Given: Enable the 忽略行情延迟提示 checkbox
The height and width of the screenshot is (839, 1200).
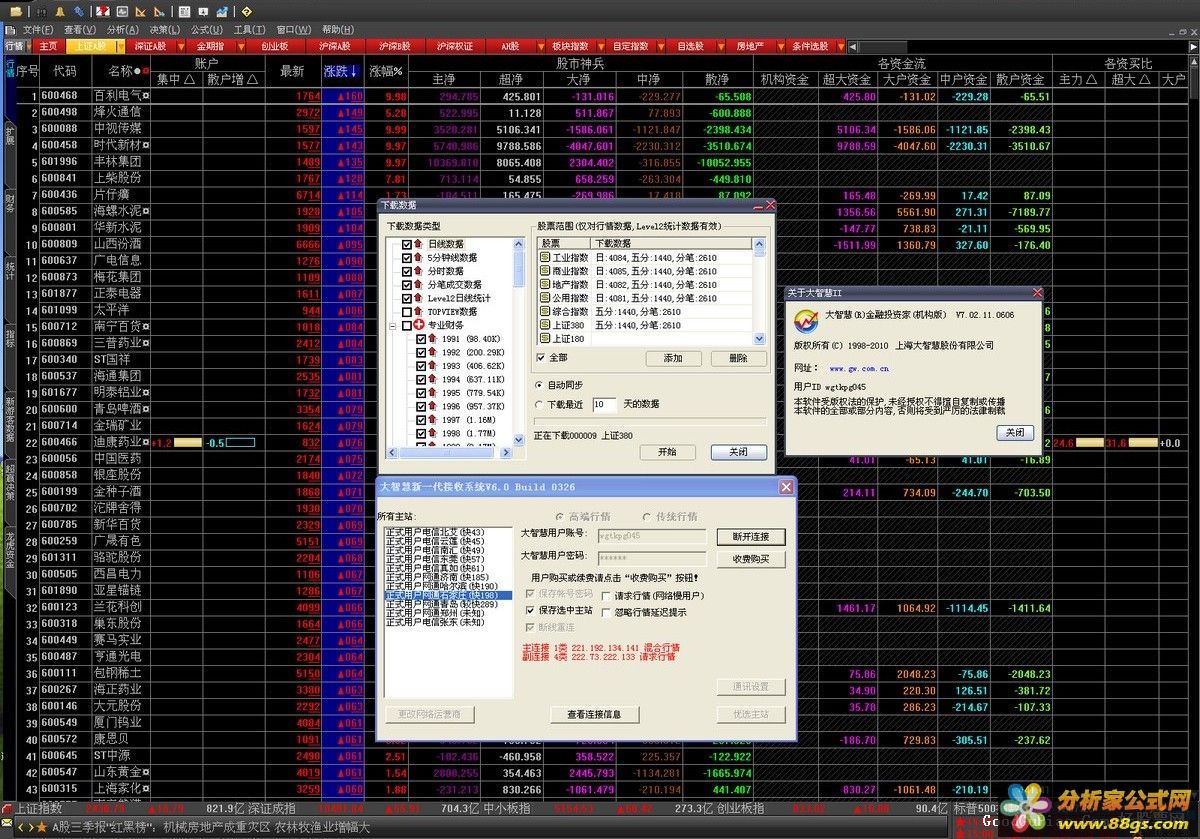Looking at the screenshot, I should click(x=606, y=612).
